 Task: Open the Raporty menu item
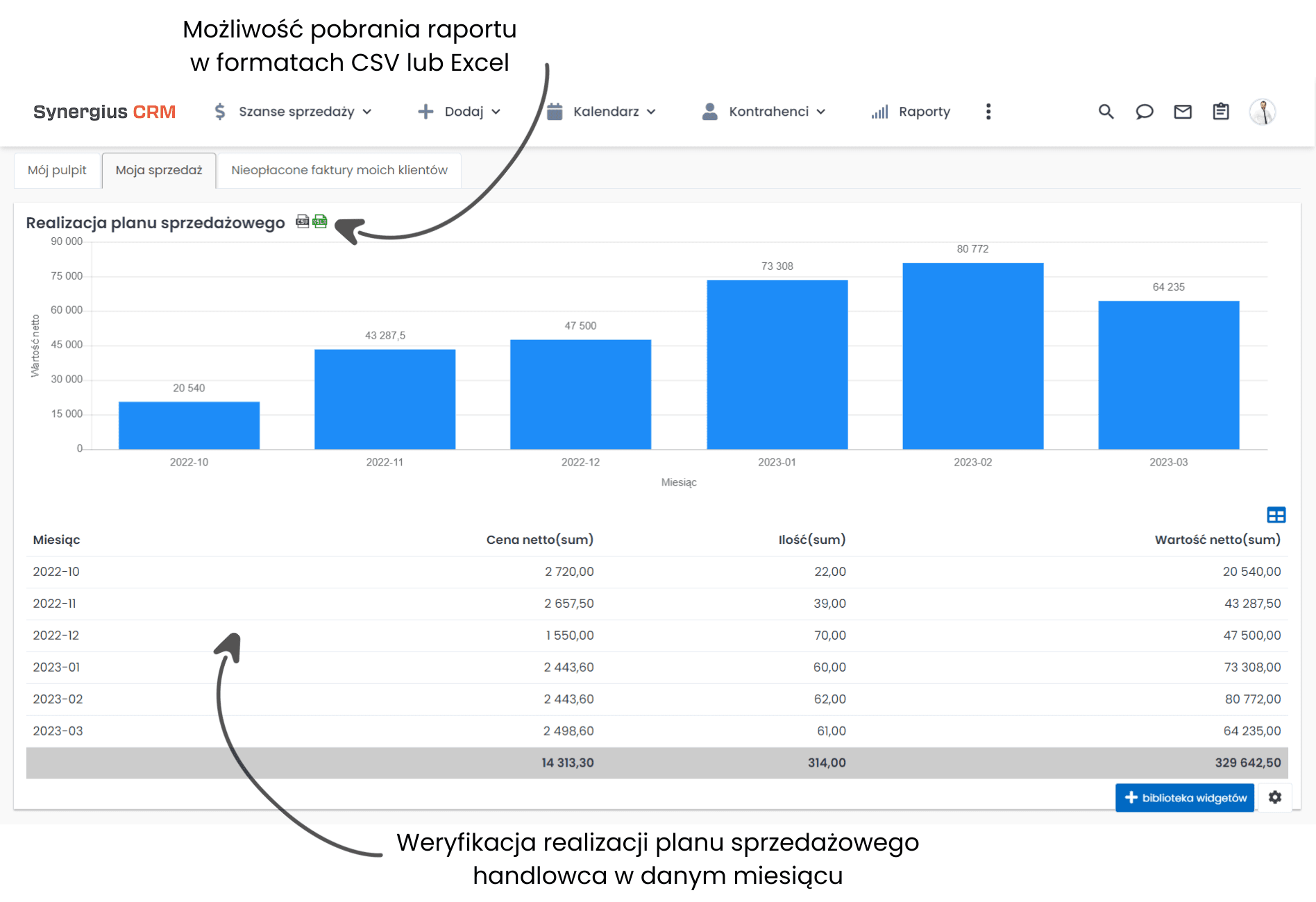(x=911, y=112)
